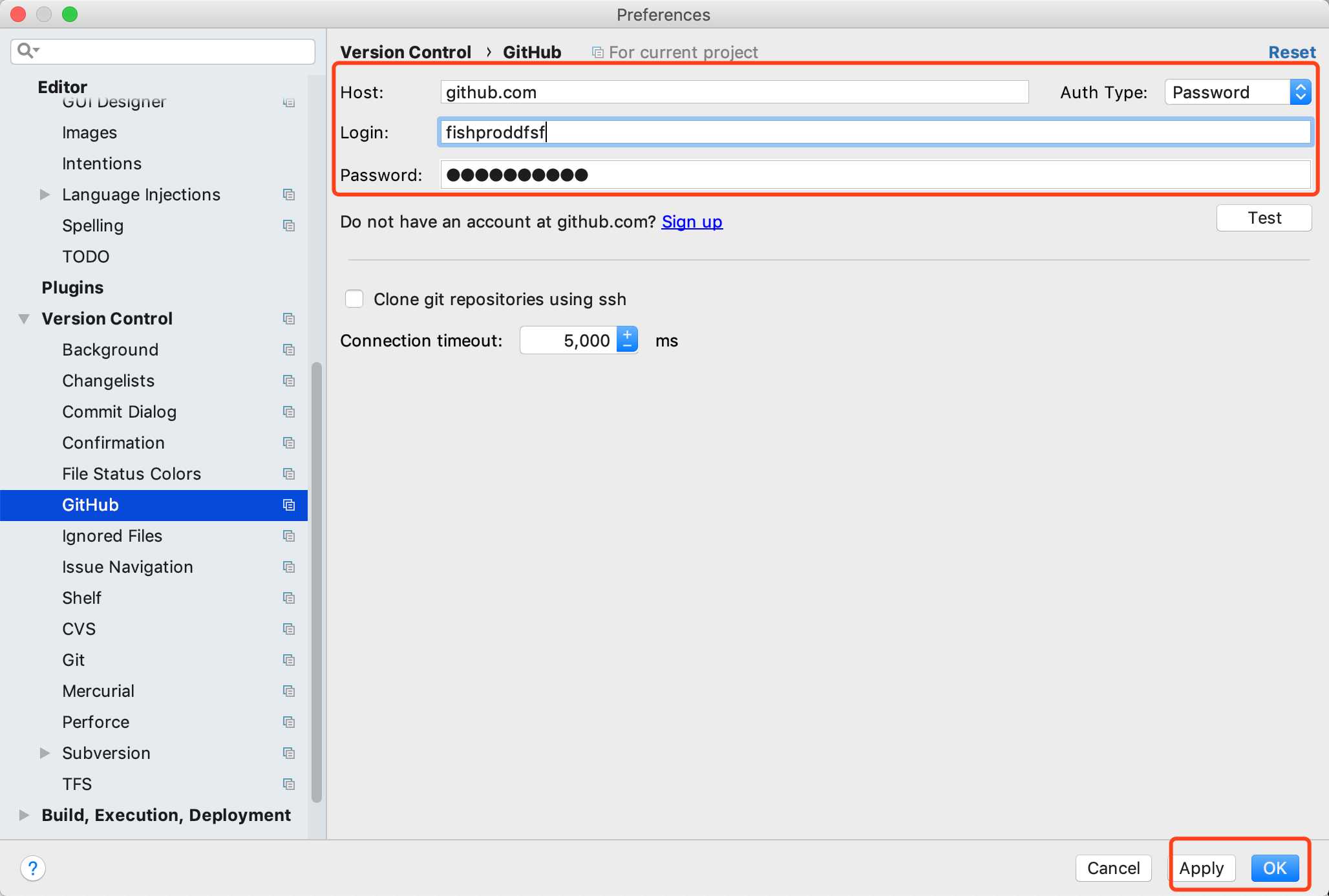Click project-level icon beside Confirmation

289,443
